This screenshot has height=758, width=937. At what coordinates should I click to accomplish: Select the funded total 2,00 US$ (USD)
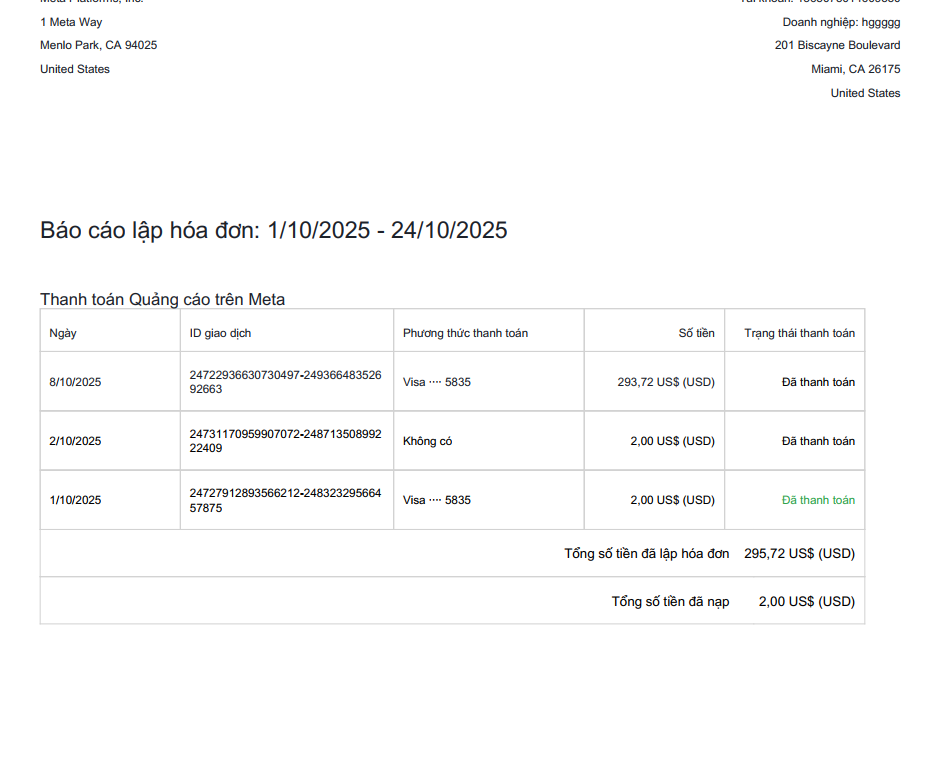coord(807,601)
